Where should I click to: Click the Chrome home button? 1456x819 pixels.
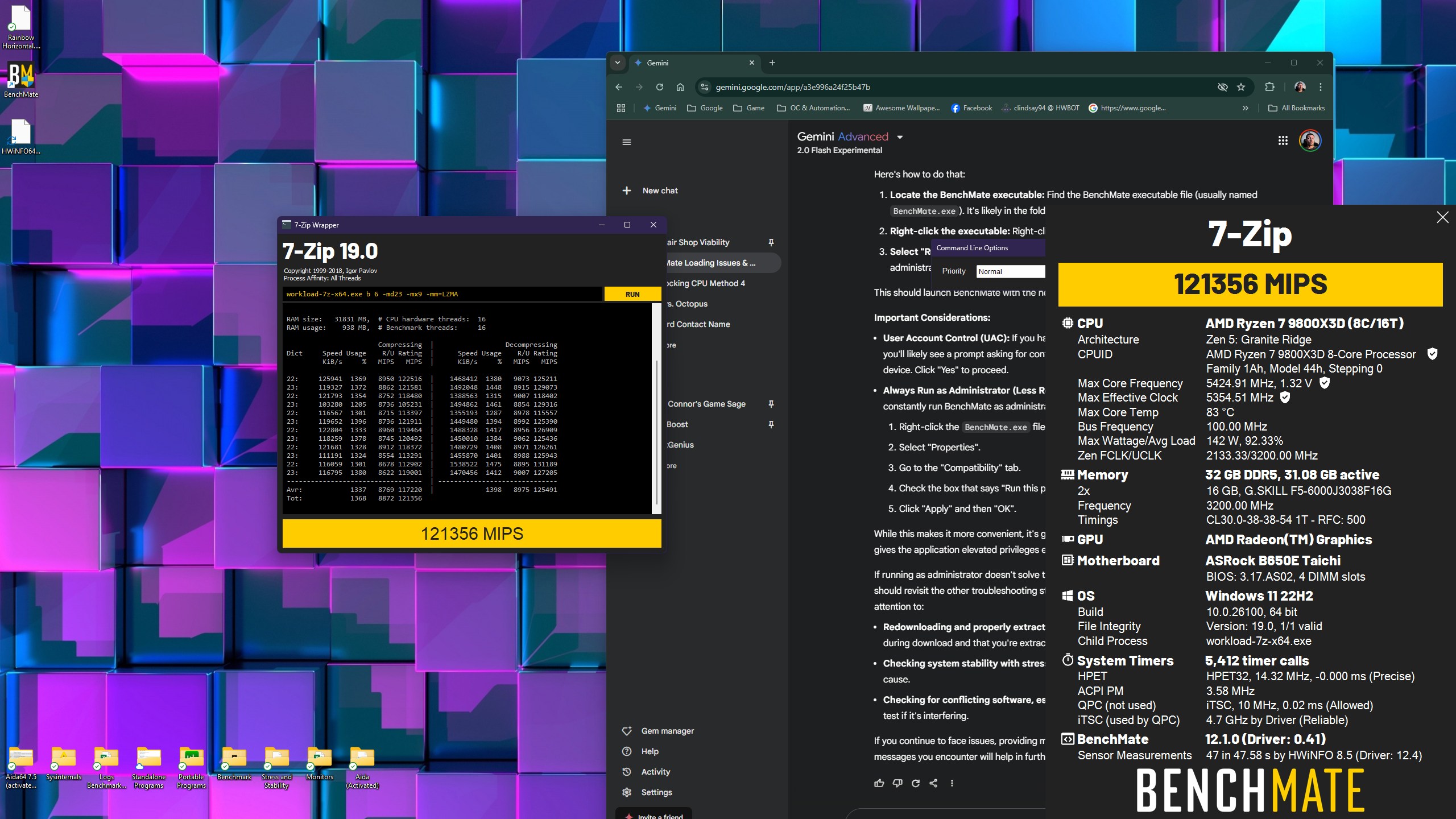point(680,87)
